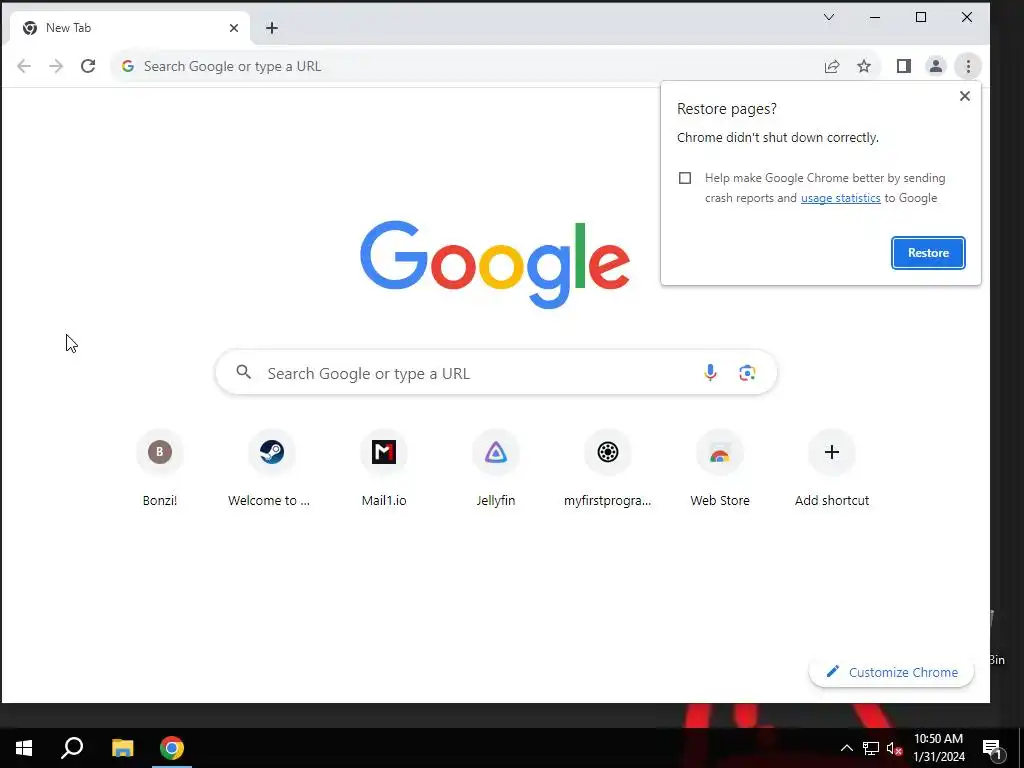Open the myfirstprogra... shortcut
The height and width of the screenshot is (768, 1024).
(x=607, y=468)
